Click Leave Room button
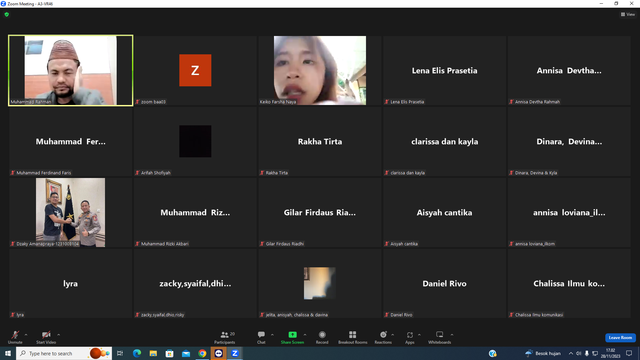 (x=620, y=338)
